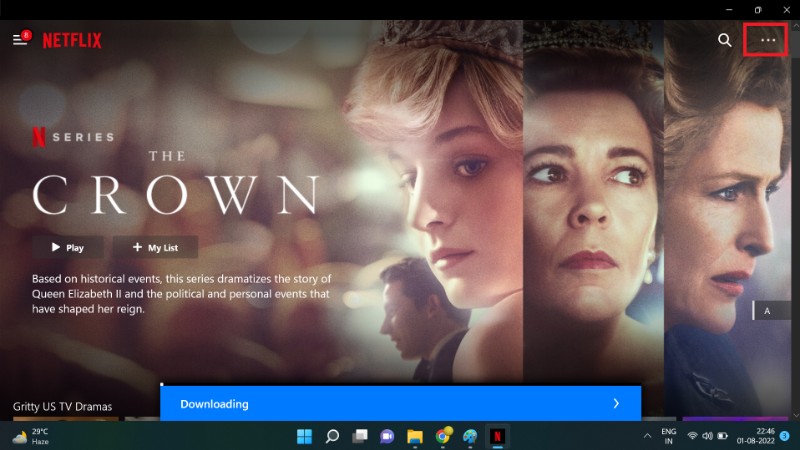The width and height of the screenshot is (800, 450).
Task: Click the Netflix logo
Action: pyautogui.click(x=72, y=40)
